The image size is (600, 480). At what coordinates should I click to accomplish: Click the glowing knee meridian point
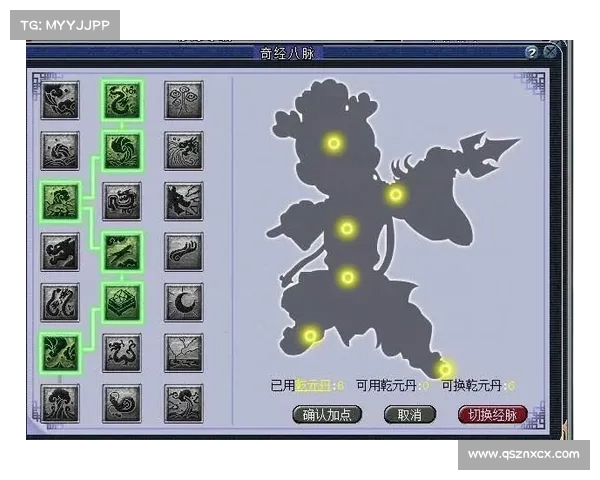311,335
